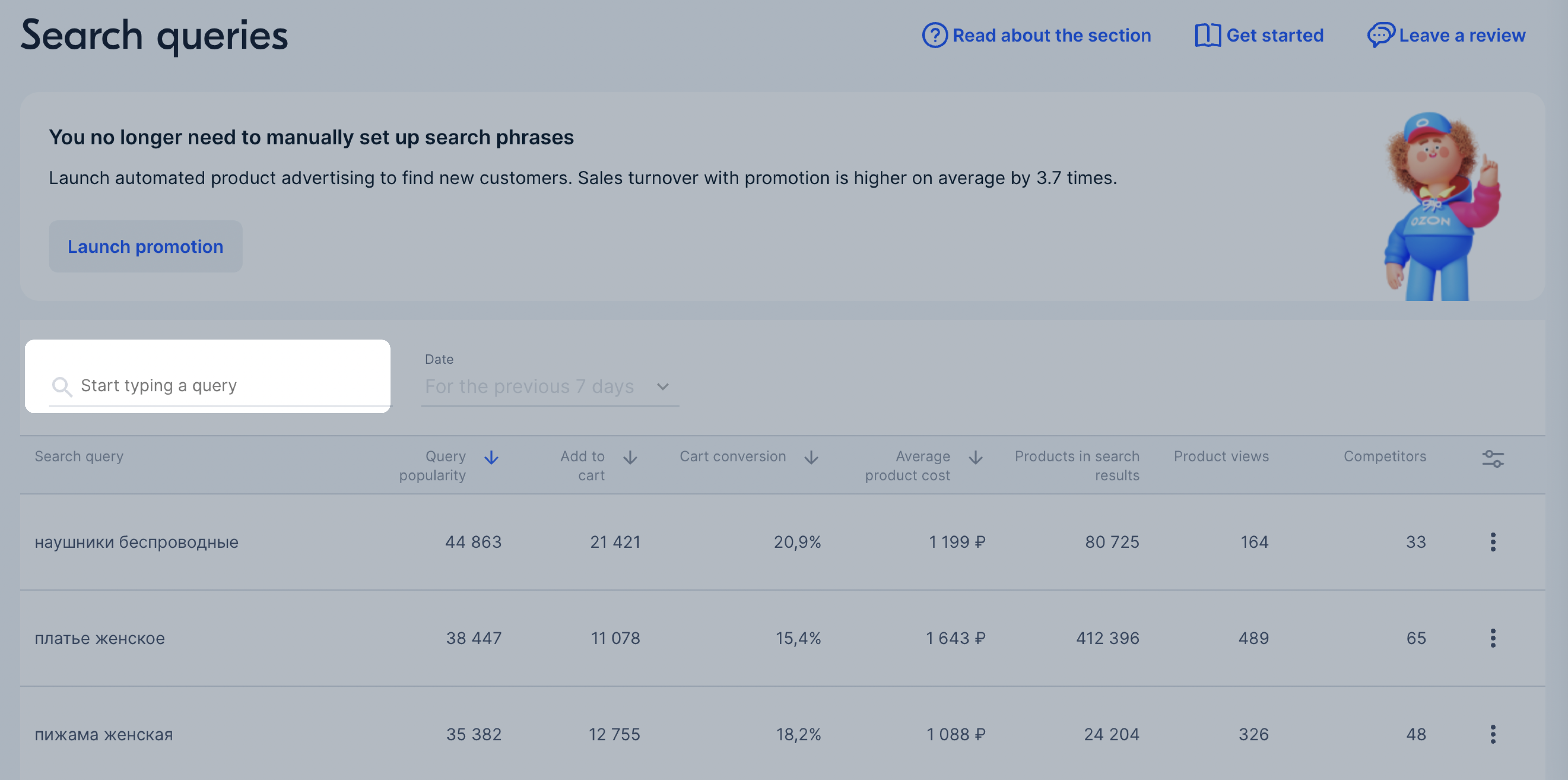Click the Leave a review chat icon
The width and height of the screenshot is (1568, 780).
click(x=1380, y=35)
